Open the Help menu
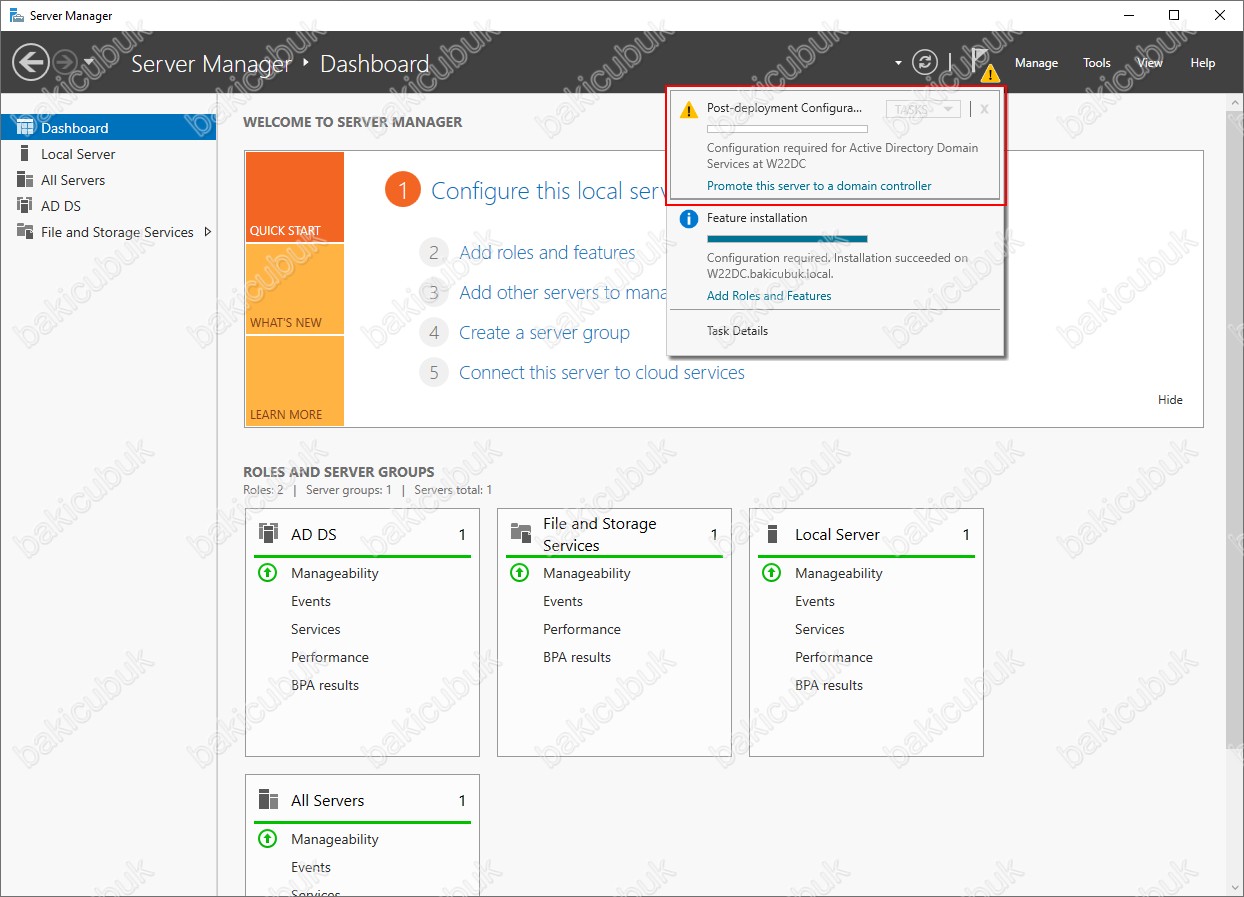The image size is (1244, 897). [1203, 63]
